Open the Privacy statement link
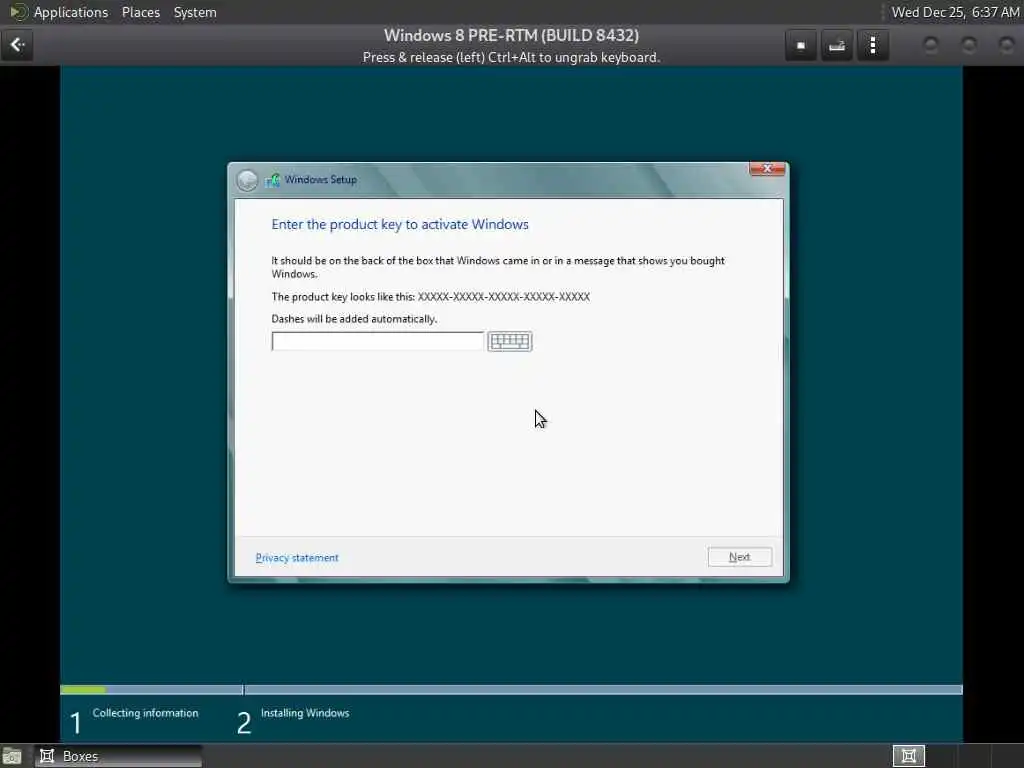This screenshot has width=1024, height=768. pyautogui.click(x=296, y=558)
